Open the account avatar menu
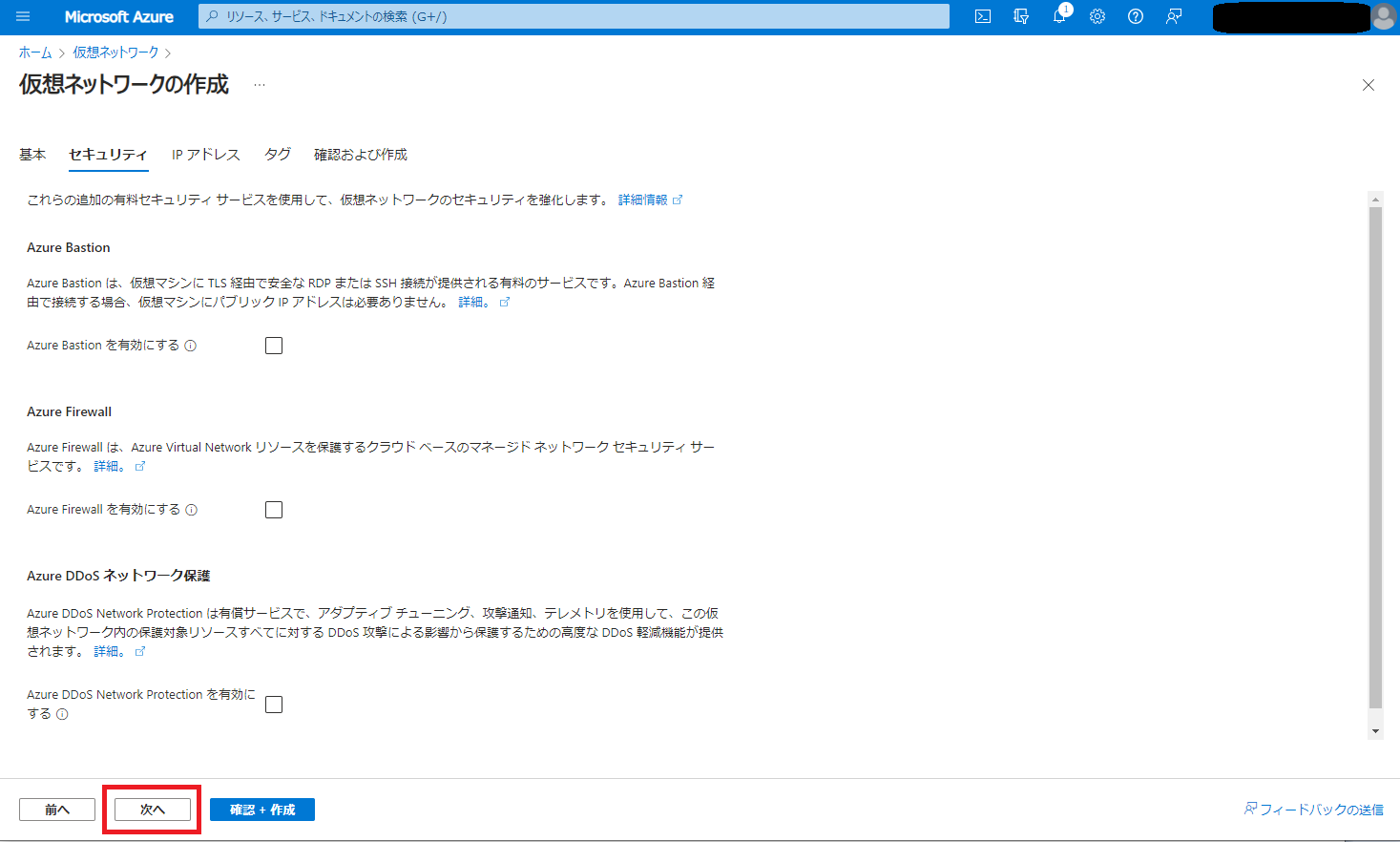Screen dimensions: 1400x842 (x=1384, y=16)
